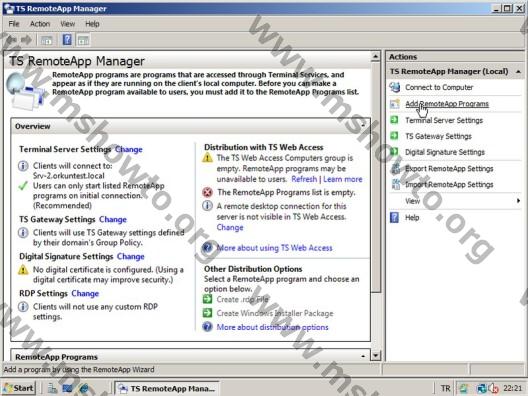Viewport: 528px width, 396px height.
Task: Open More about using TS Web Access link
Action: 274,248
